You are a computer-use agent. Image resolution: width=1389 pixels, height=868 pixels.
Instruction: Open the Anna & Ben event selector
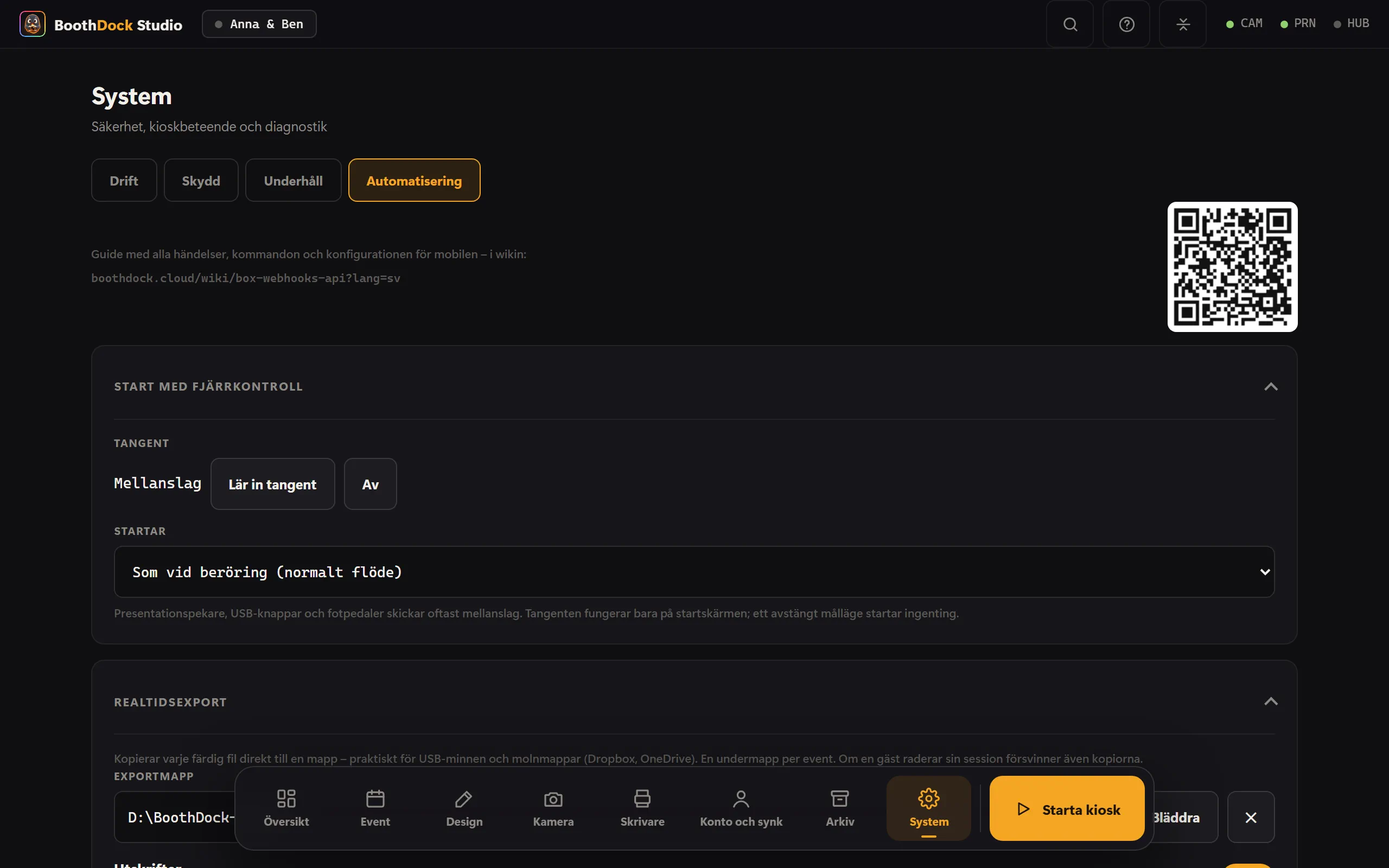[x=259, y=24]
